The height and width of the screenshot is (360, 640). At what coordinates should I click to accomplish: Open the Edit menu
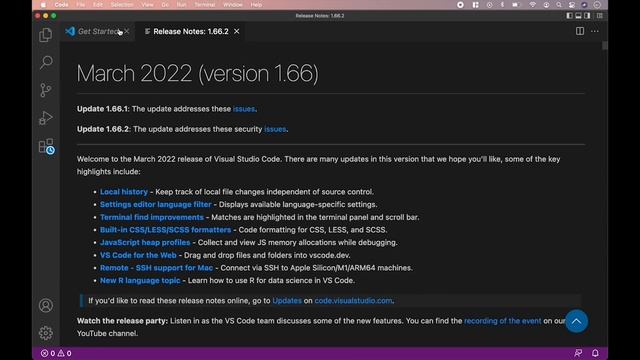(98, 5)
